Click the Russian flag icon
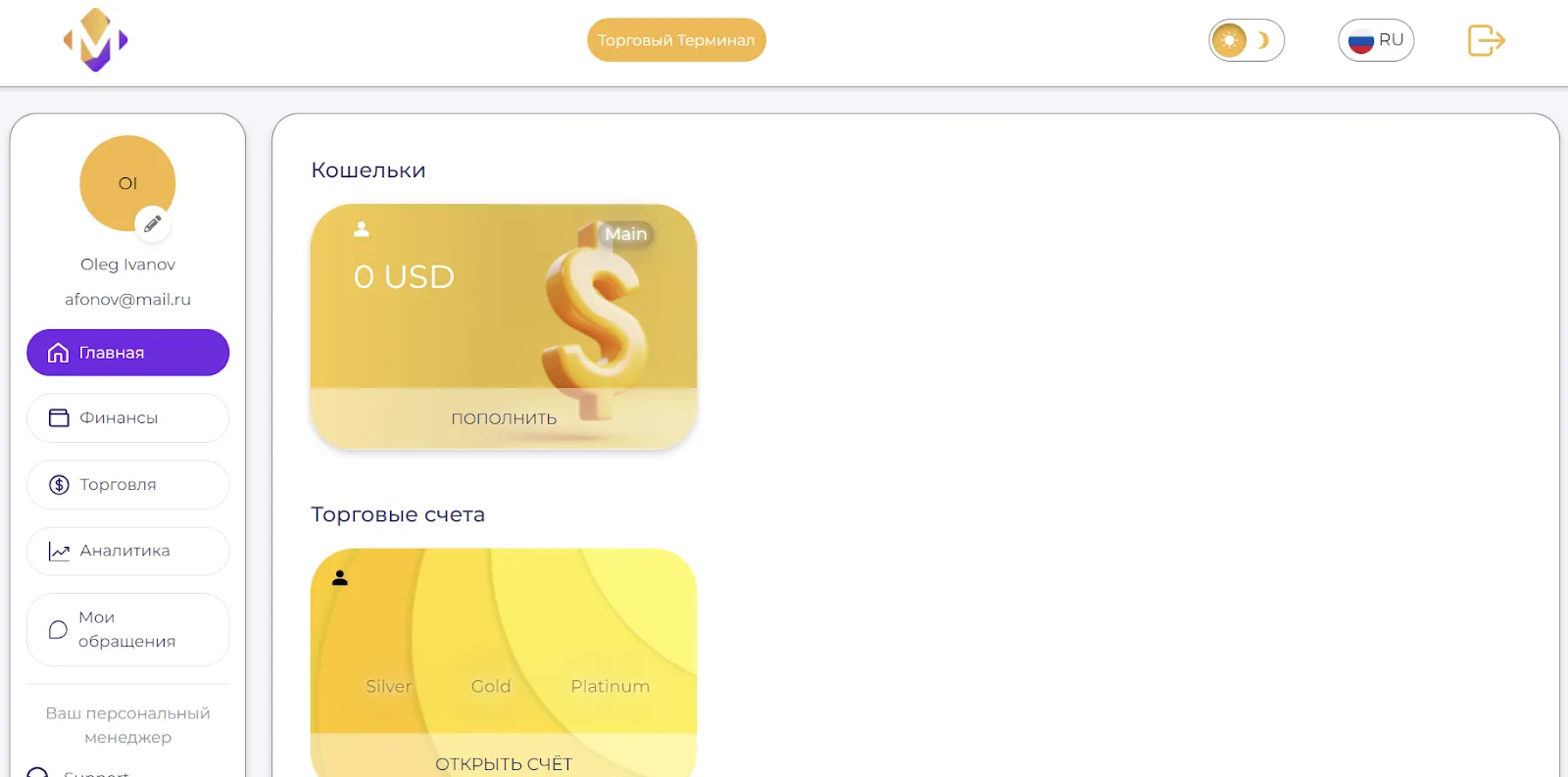 pos(1361,41)
